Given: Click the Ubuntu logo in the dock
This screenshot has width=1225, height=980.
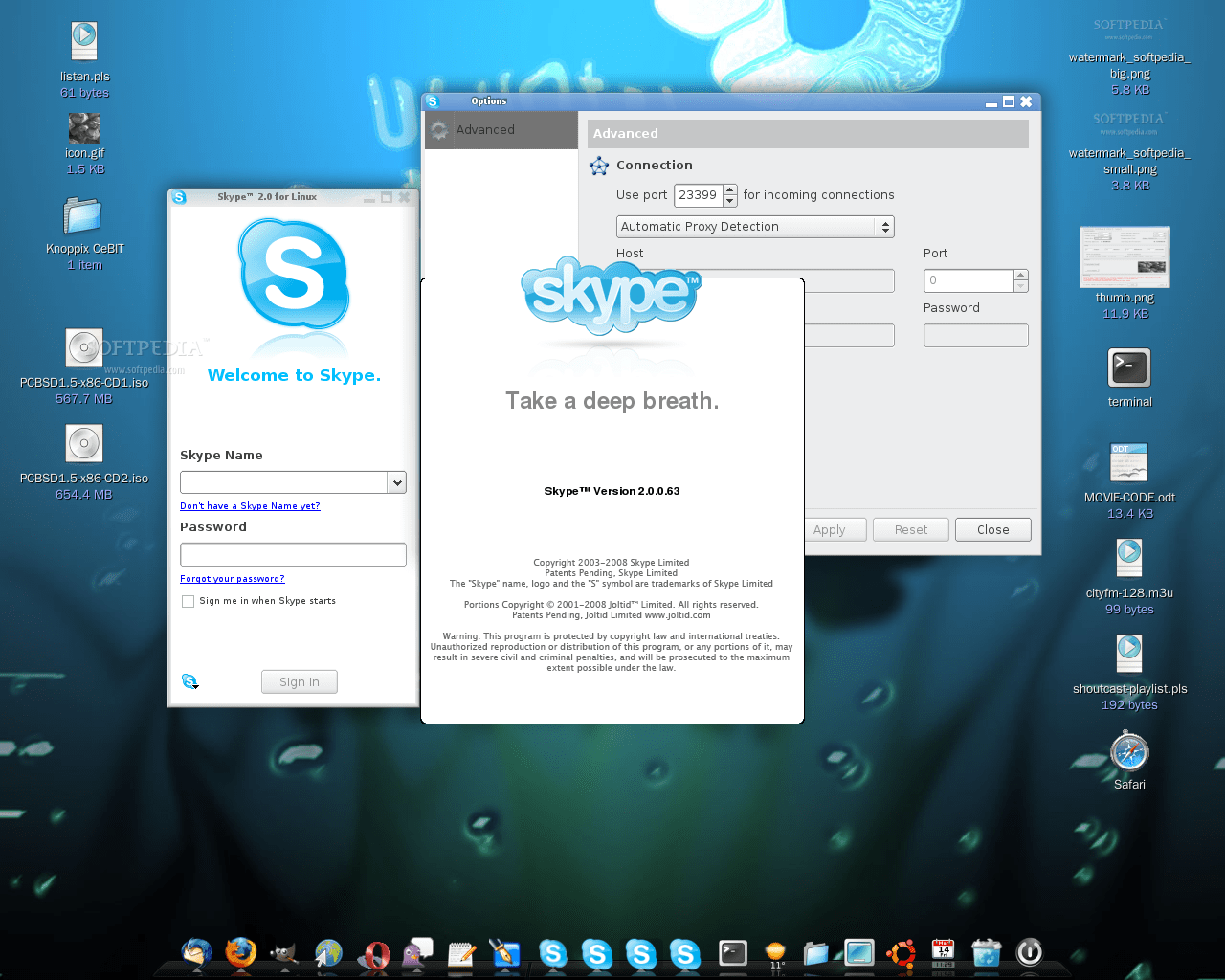Looking at the screenshot, I should pyautogui.click(x=900, y=953).
